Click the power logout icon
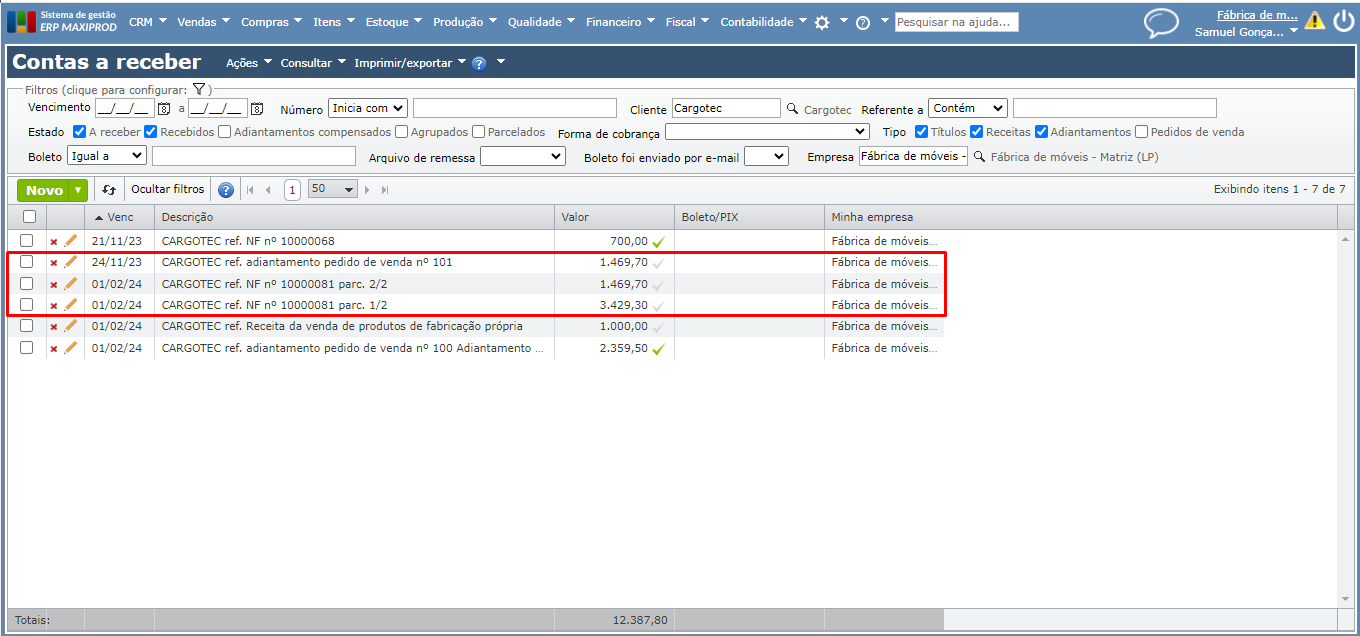This screenshot has width=1360, height=636. coord(1343,20)
